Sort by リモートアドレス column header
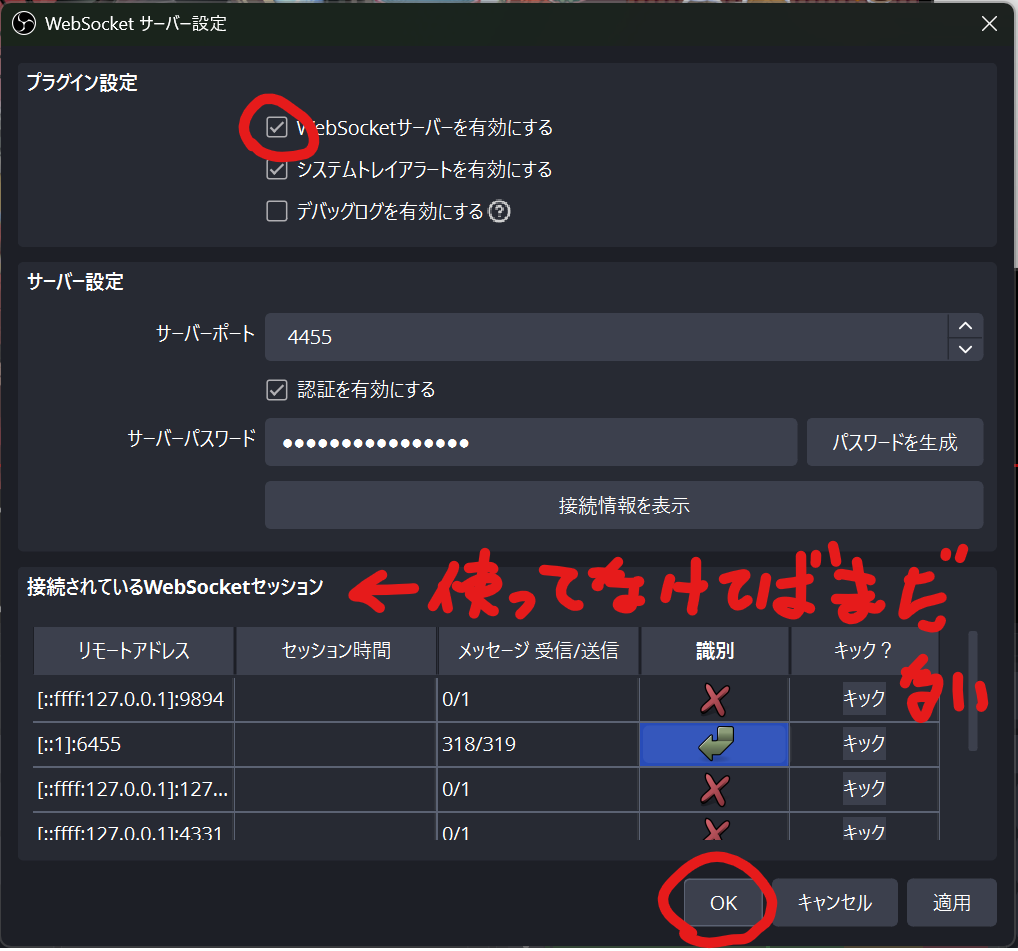This screenshot has width=1018, height=951. click(134, 650)
